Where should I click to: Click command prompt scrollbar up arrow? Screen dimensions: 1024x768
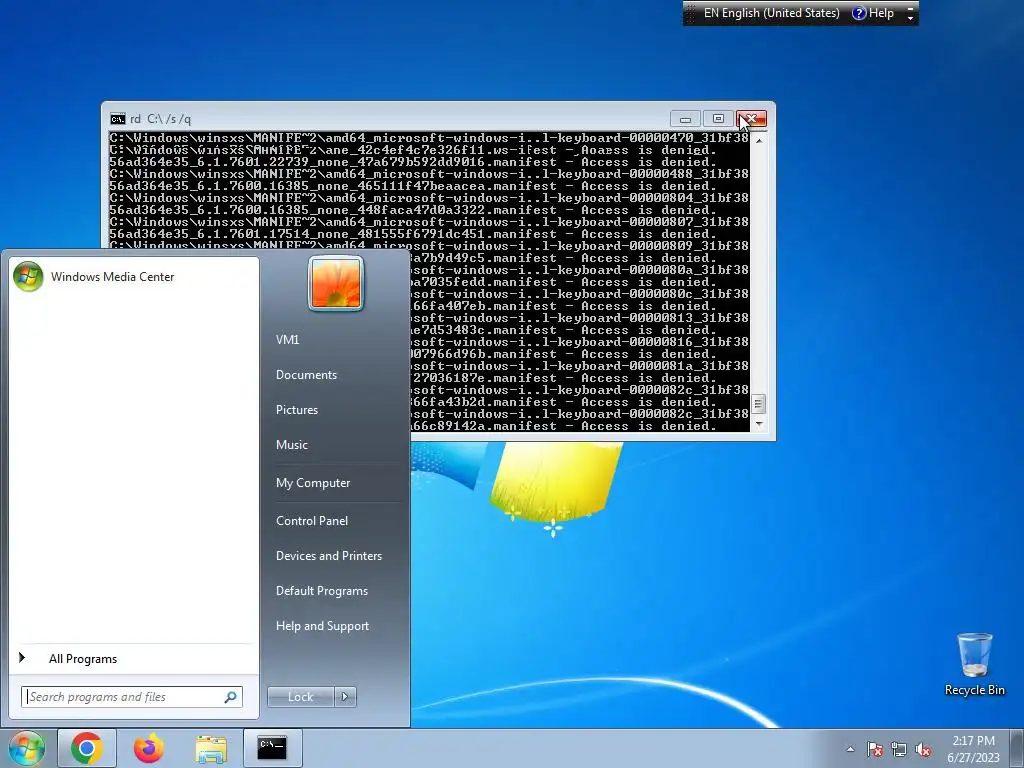759,140
